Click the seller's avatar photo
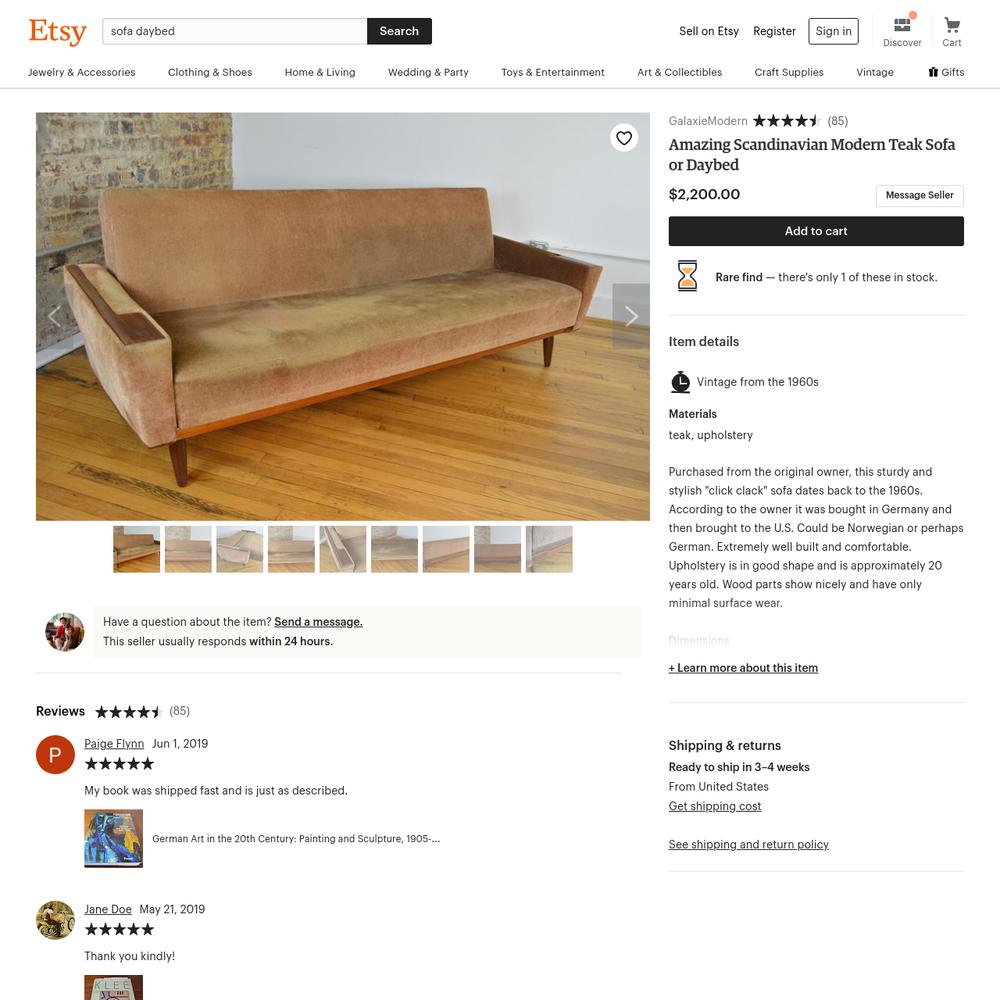Screen dimensions: 1000x1000 [x=64, y=631]
